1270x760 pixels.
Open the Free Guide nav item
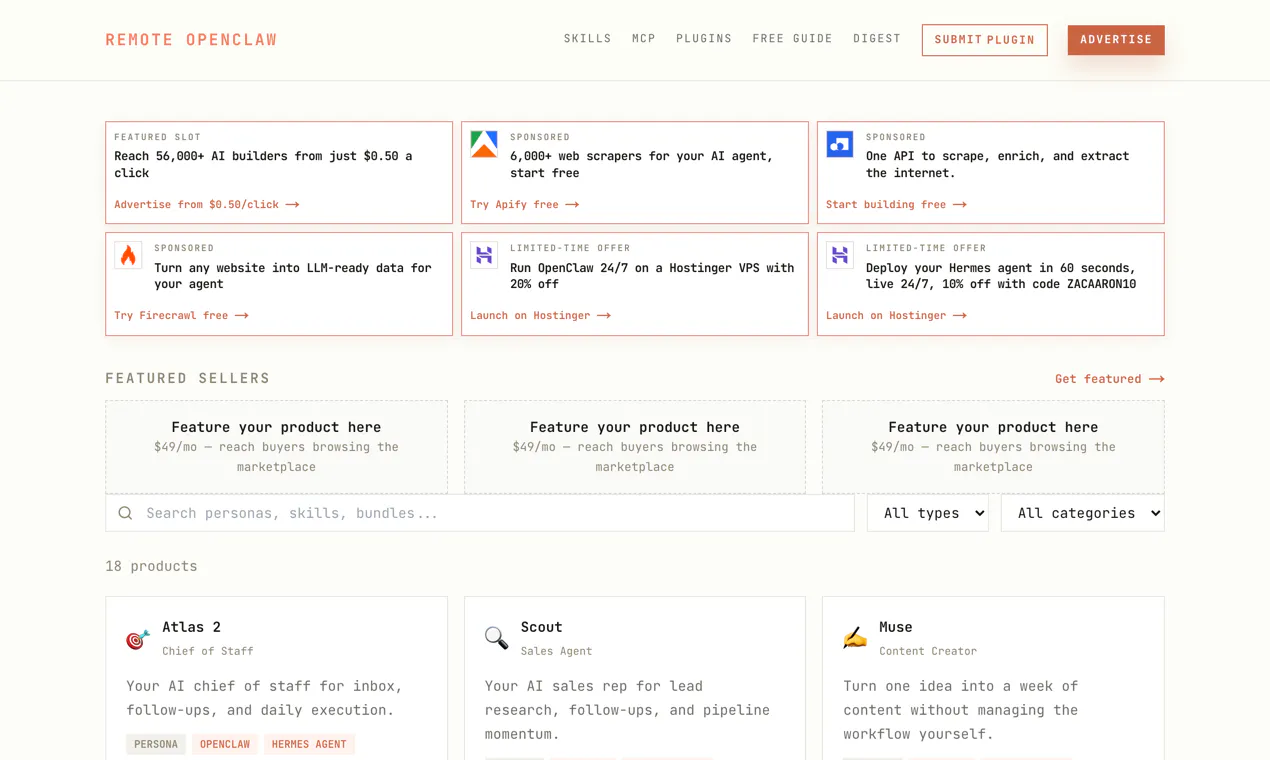click(792, 39)
